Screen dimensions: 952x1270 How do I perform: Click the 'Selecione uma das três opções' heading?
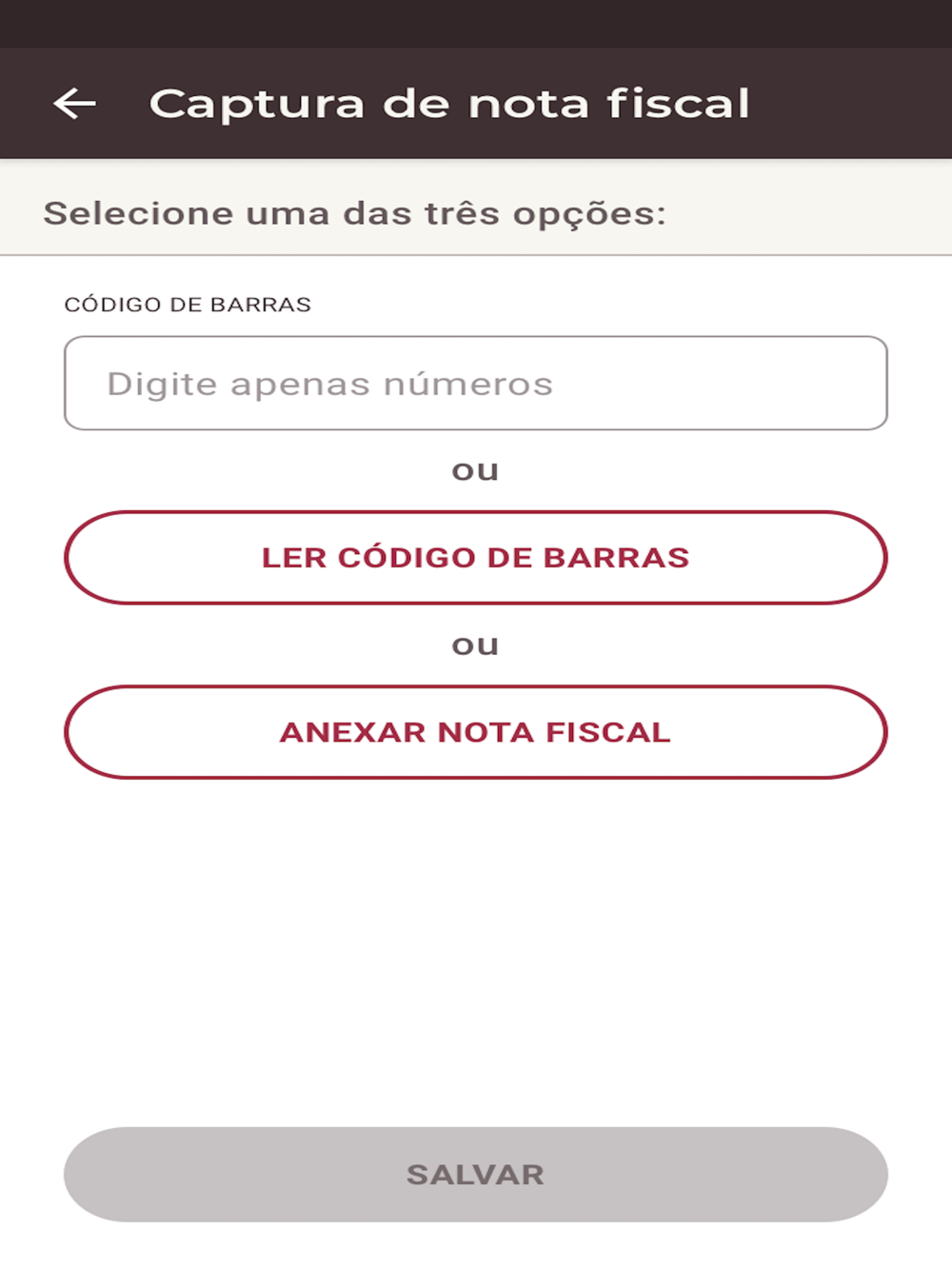coord(354,213)
